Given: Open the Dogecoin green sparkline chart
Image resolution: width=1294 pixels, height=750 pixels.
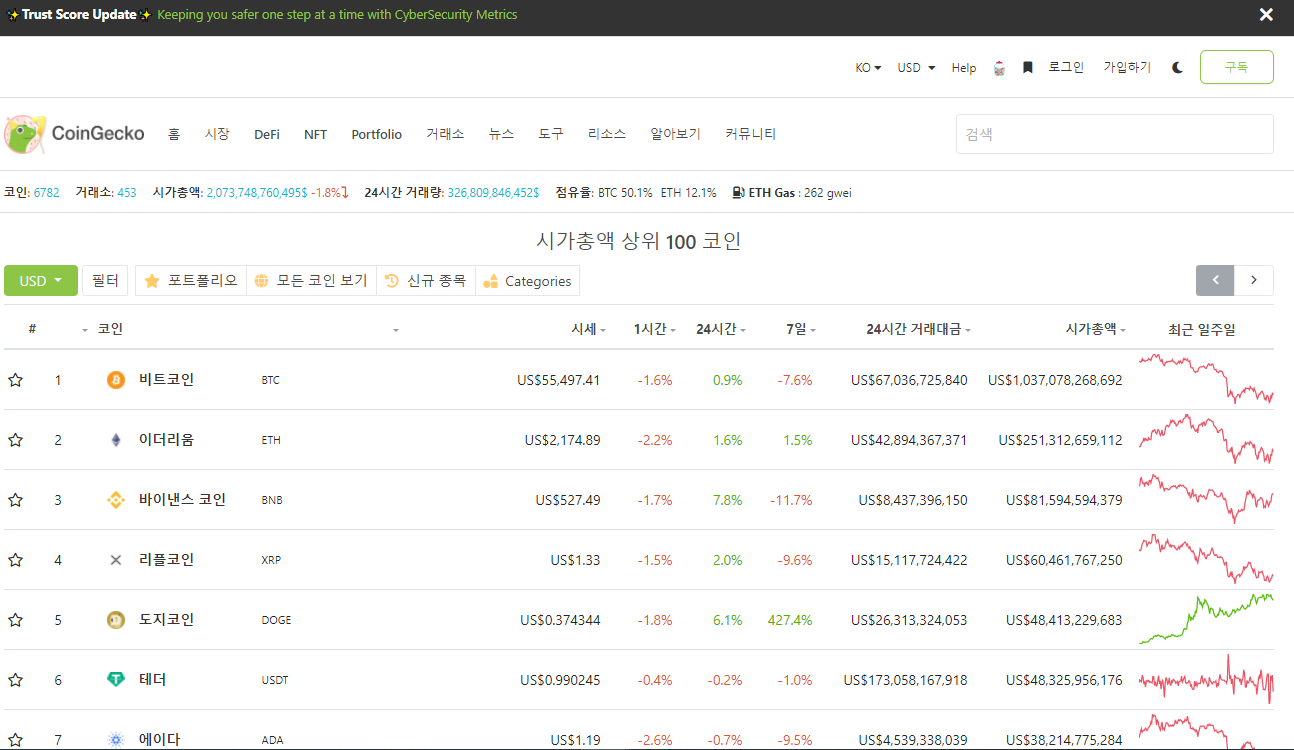Looking at the screenshot, I should pyautogui.click(x=1206, y=618).
